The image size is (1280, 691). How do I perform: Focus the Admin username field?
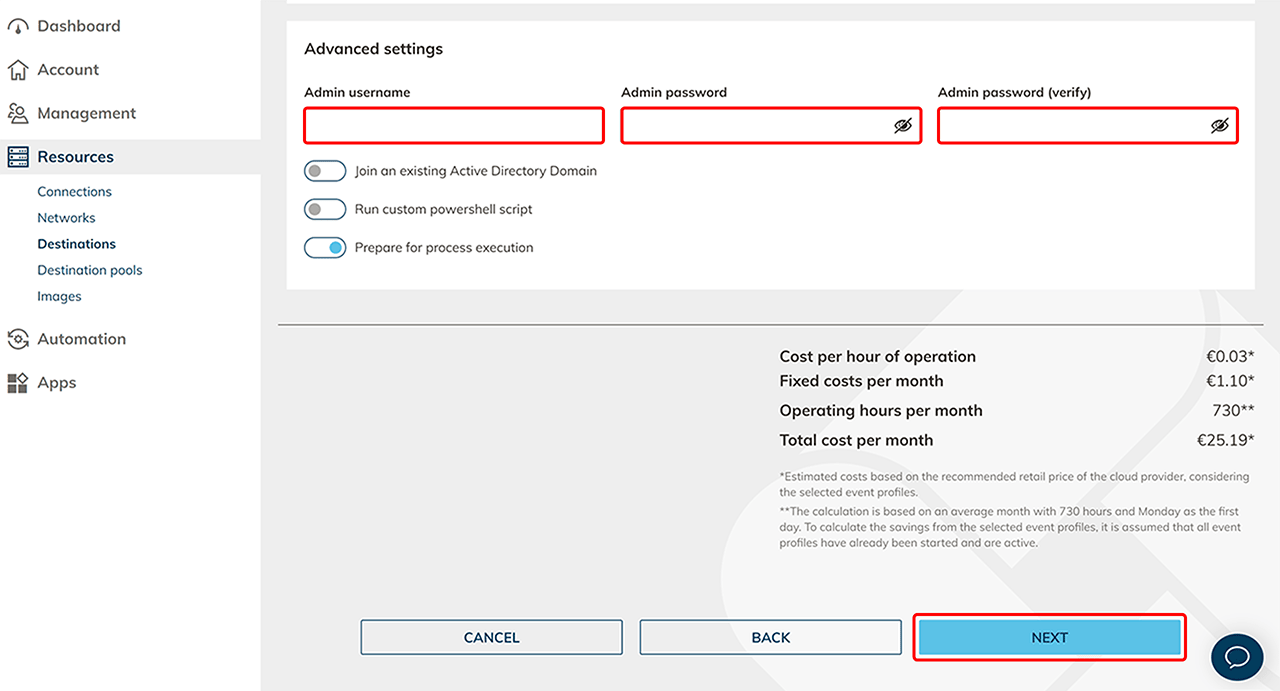tap(454, 126)
